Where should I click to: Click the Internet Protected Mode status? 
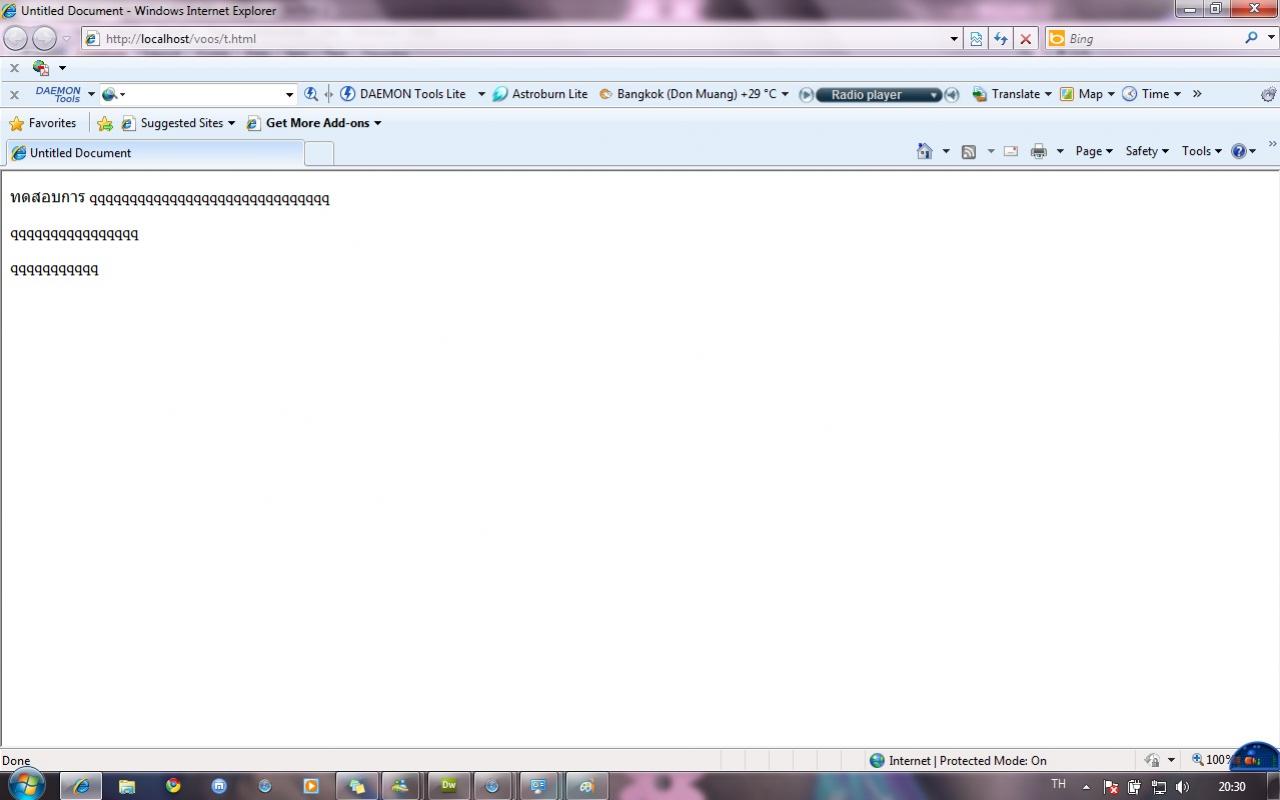(x=958, y=760)
